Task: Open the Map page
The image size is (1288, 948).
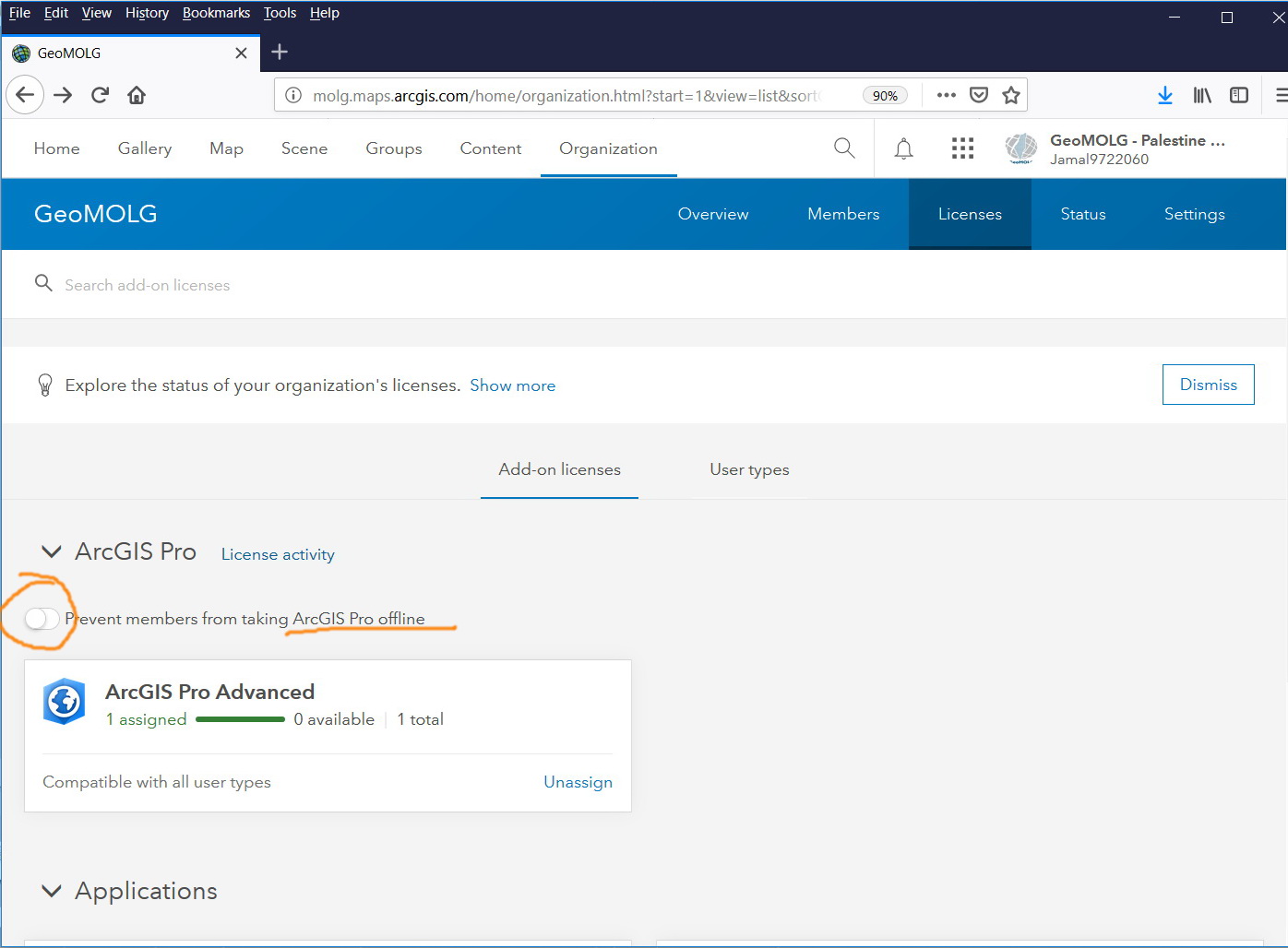Action: (226, 148)
